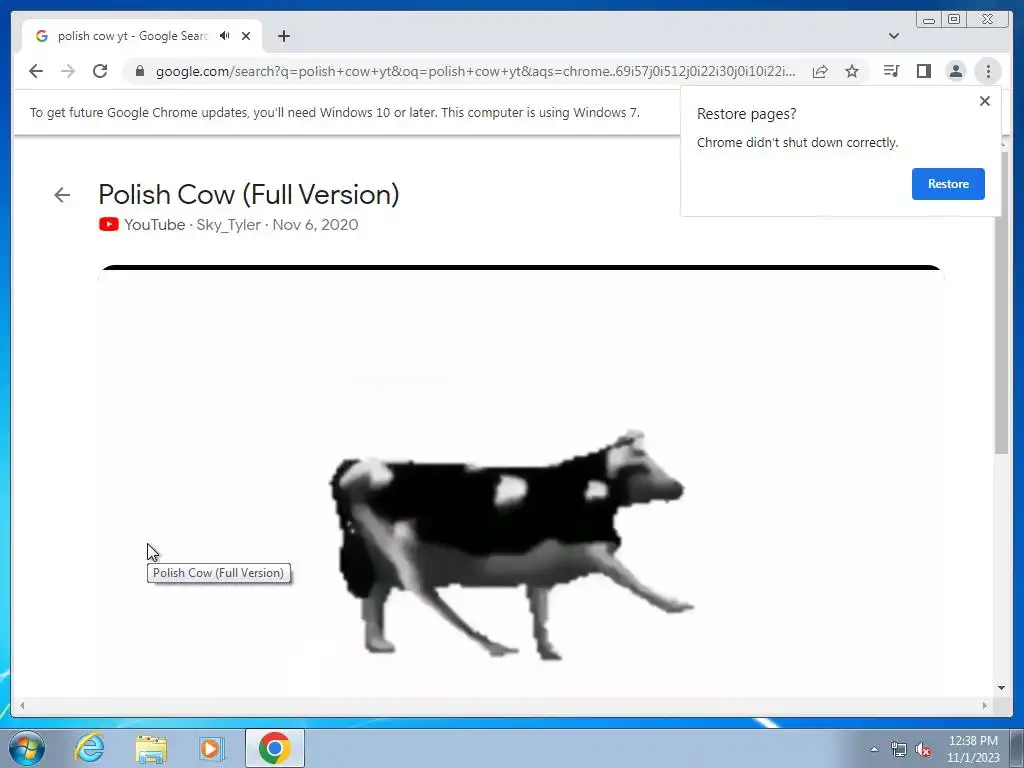Open the Windows Start menu

click(26, 748)
